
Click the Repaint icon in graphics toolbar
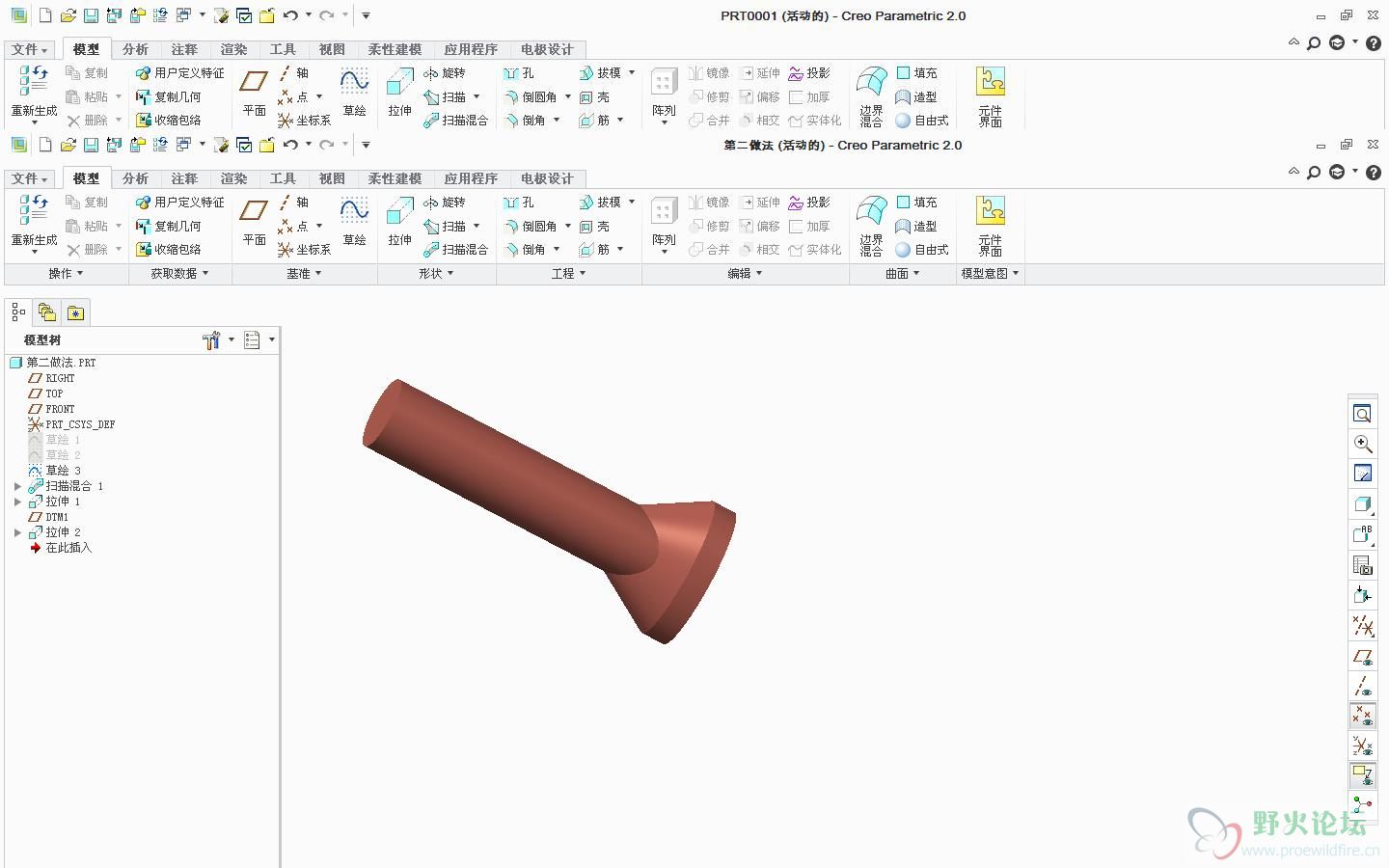click(1362, 474)
